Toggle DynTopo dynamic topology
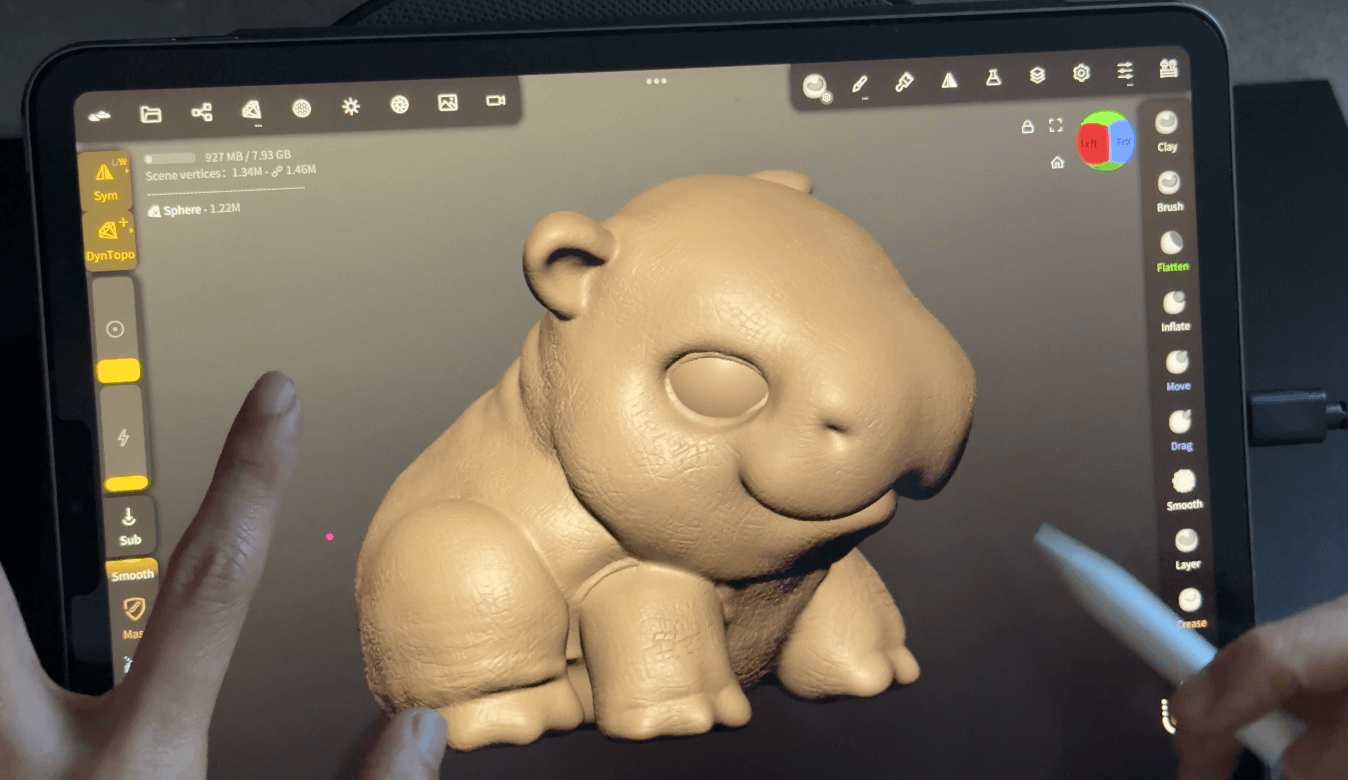Screen dimensions: 1348x780 (x=110, y=240)
